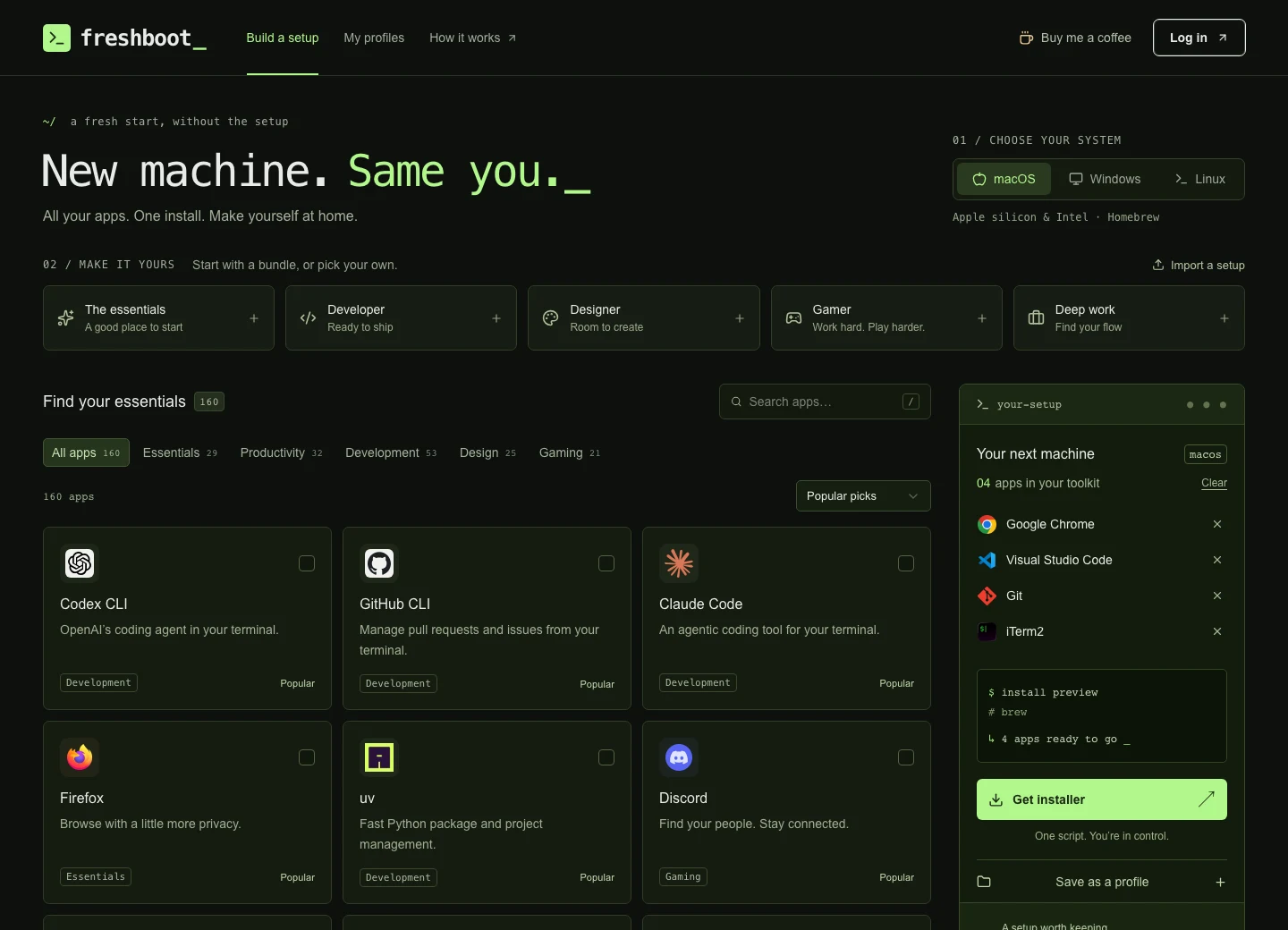Click the coffee cup icon

click(x=1026, y=38)
